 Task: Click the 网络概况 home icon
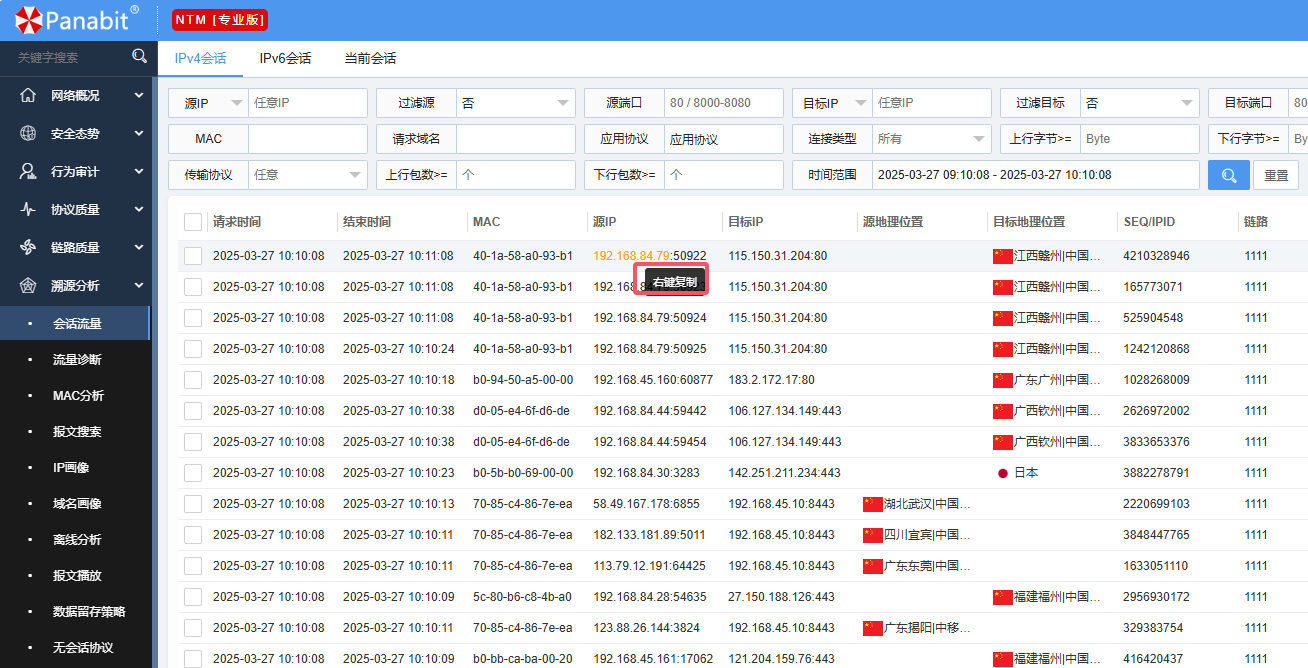click(28, 95)
